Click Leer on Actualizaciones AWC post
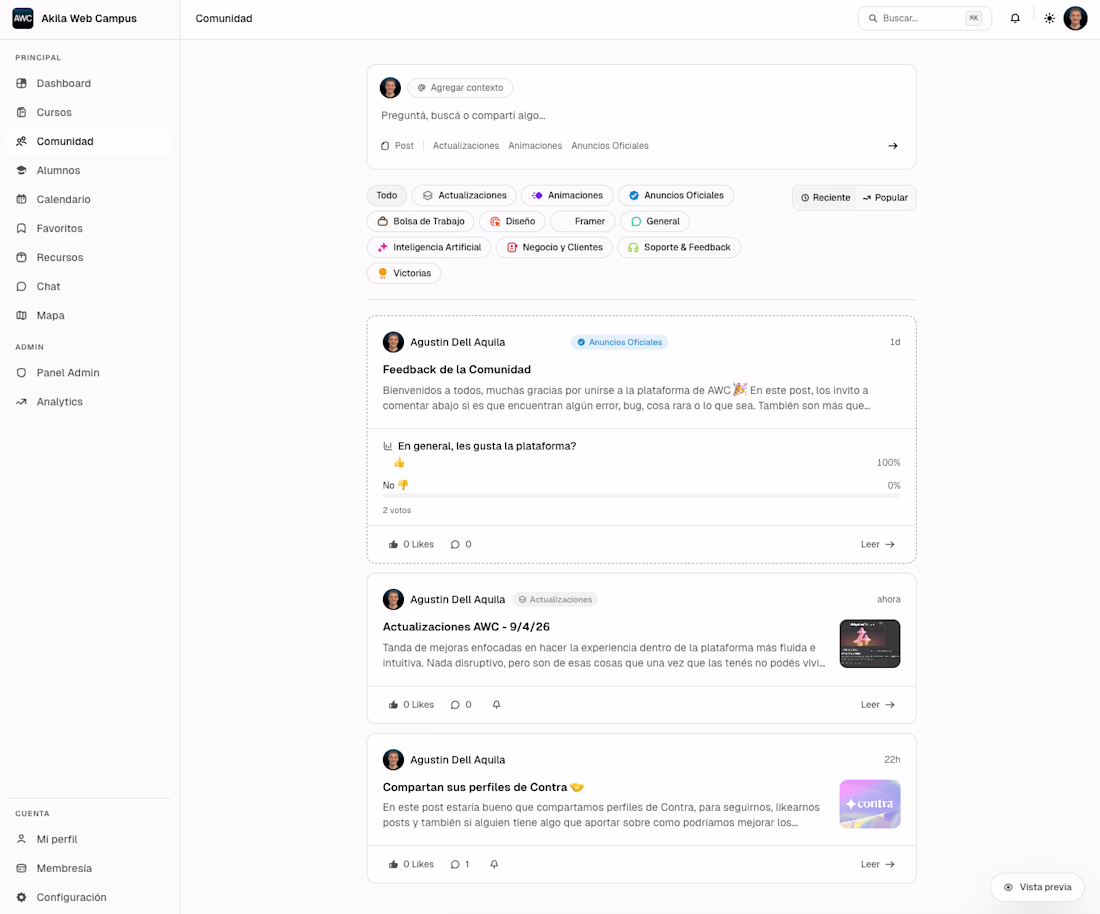Screen dimensions: 1100x914 coord(878,704)
